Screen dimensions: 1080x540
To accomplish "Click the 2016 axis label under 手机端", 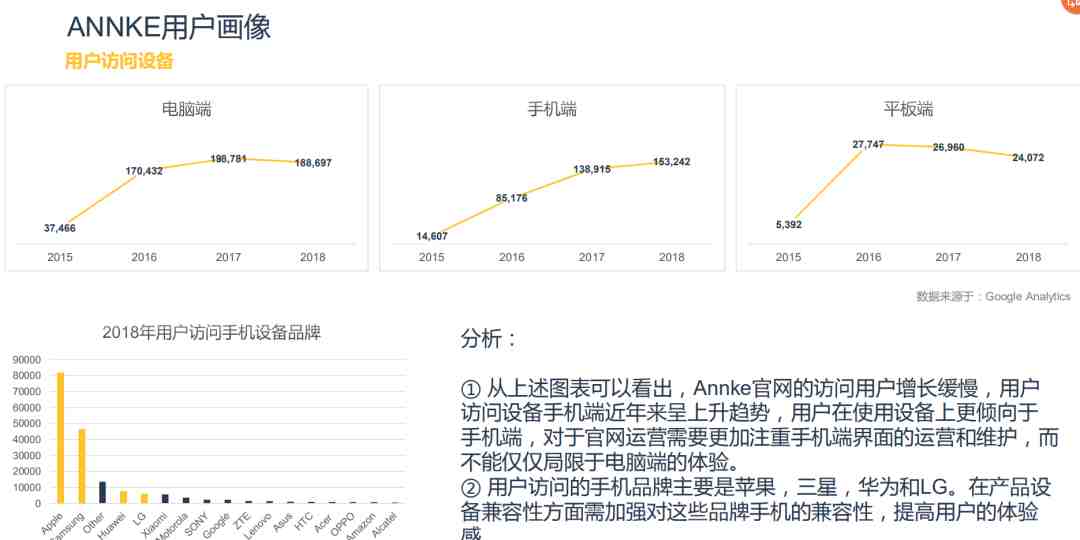I will 512,258.
